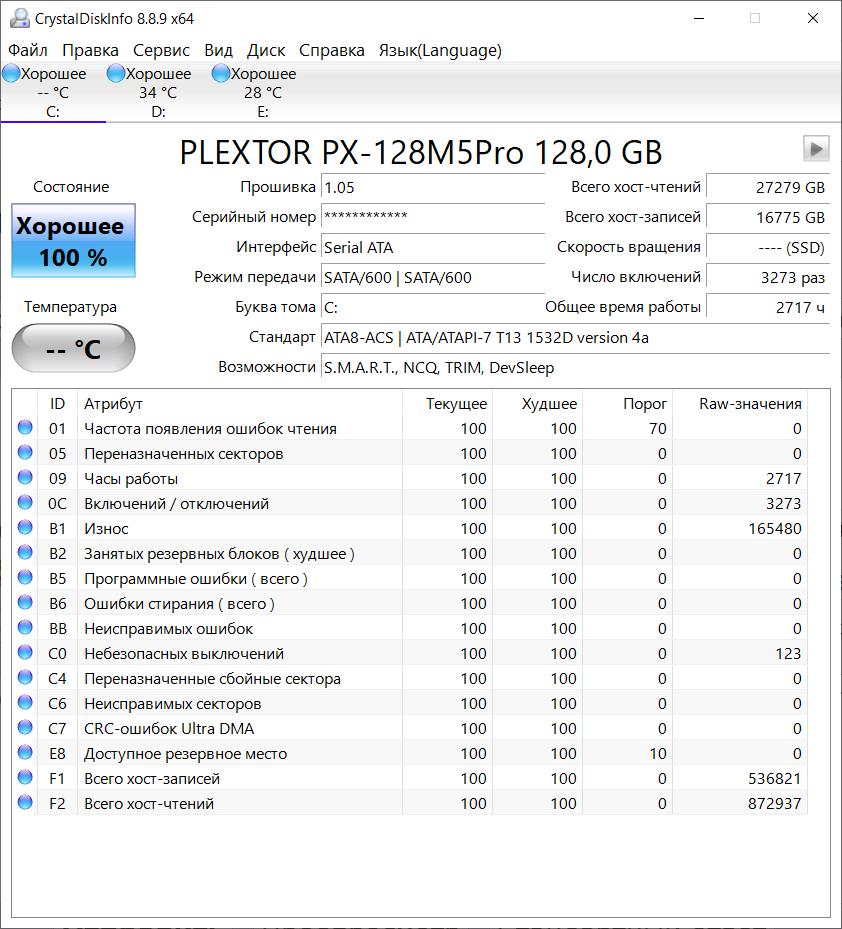The image size is (842, 929).
Task: Click status dot of attribute C0 row
Action: tap(25, 652)
